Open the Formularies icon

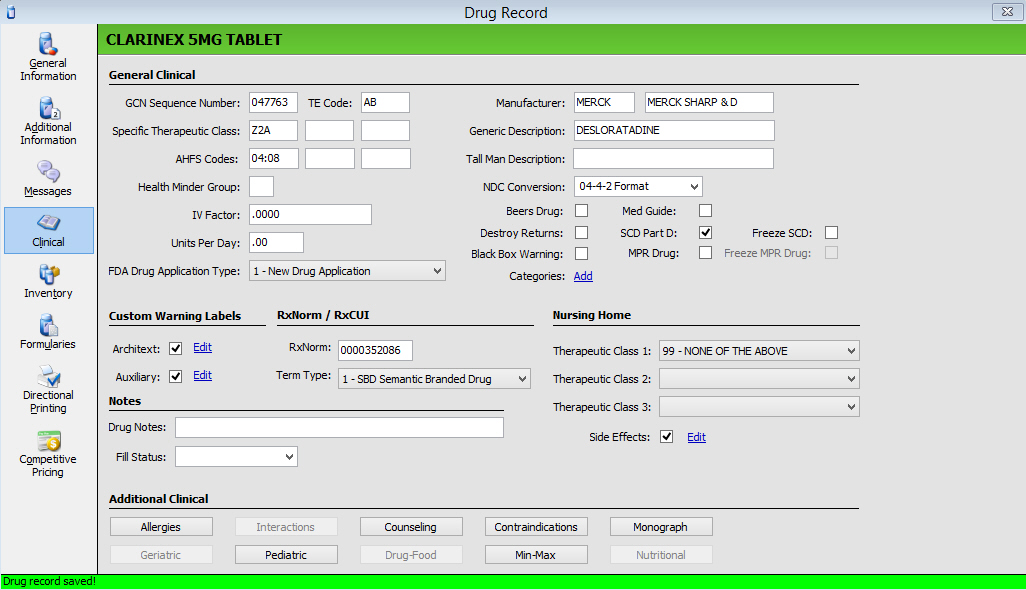(x=48, y=325)
